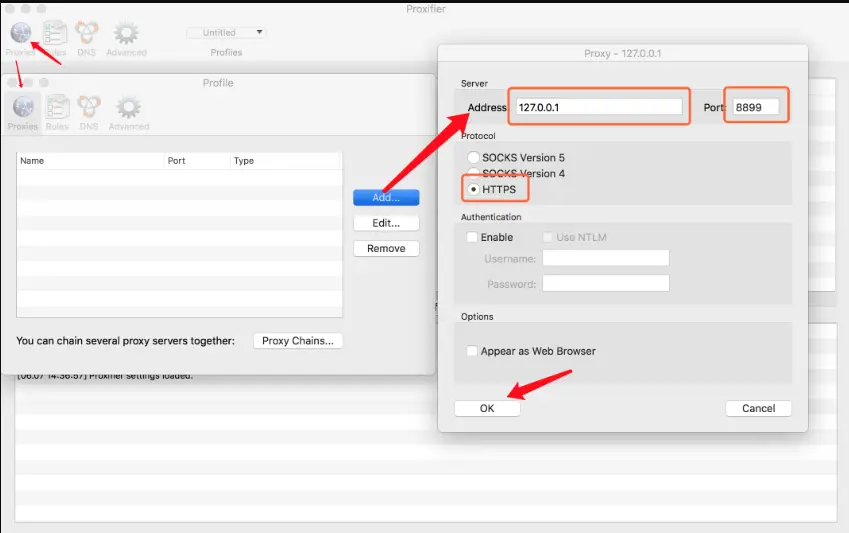Close the Profile window
This screenshot has height=533, width=849.
click(12, 82)
